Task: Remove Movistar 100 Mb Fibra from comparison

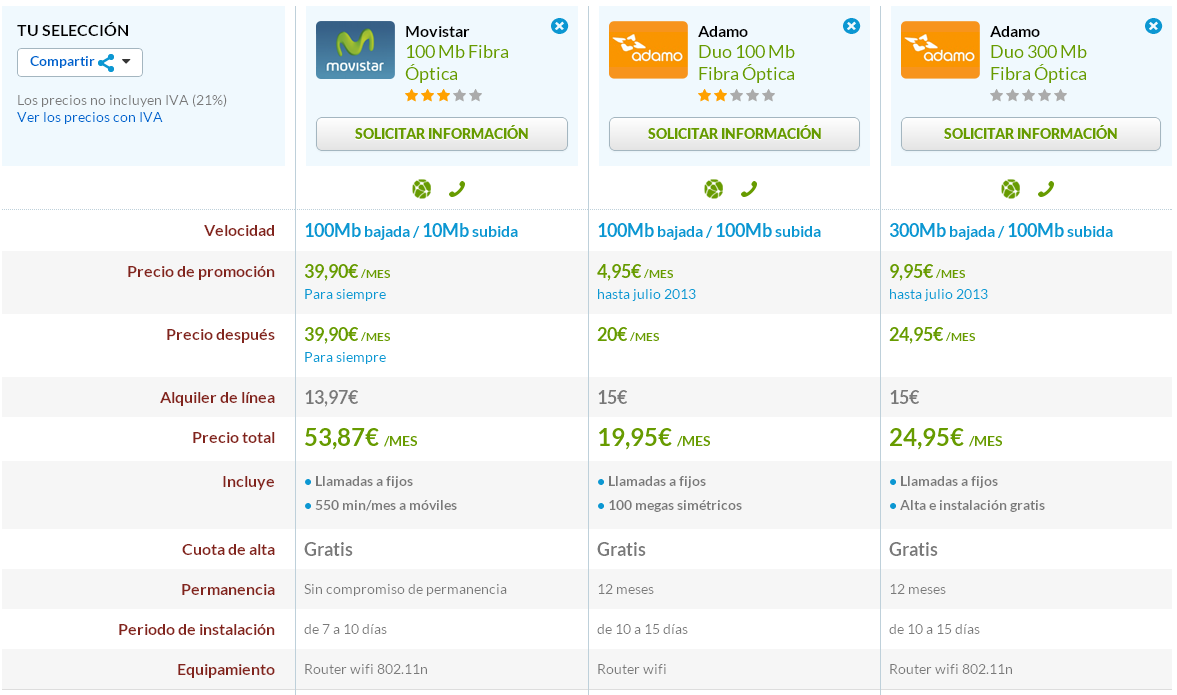Action: click(x=559, y=26)
